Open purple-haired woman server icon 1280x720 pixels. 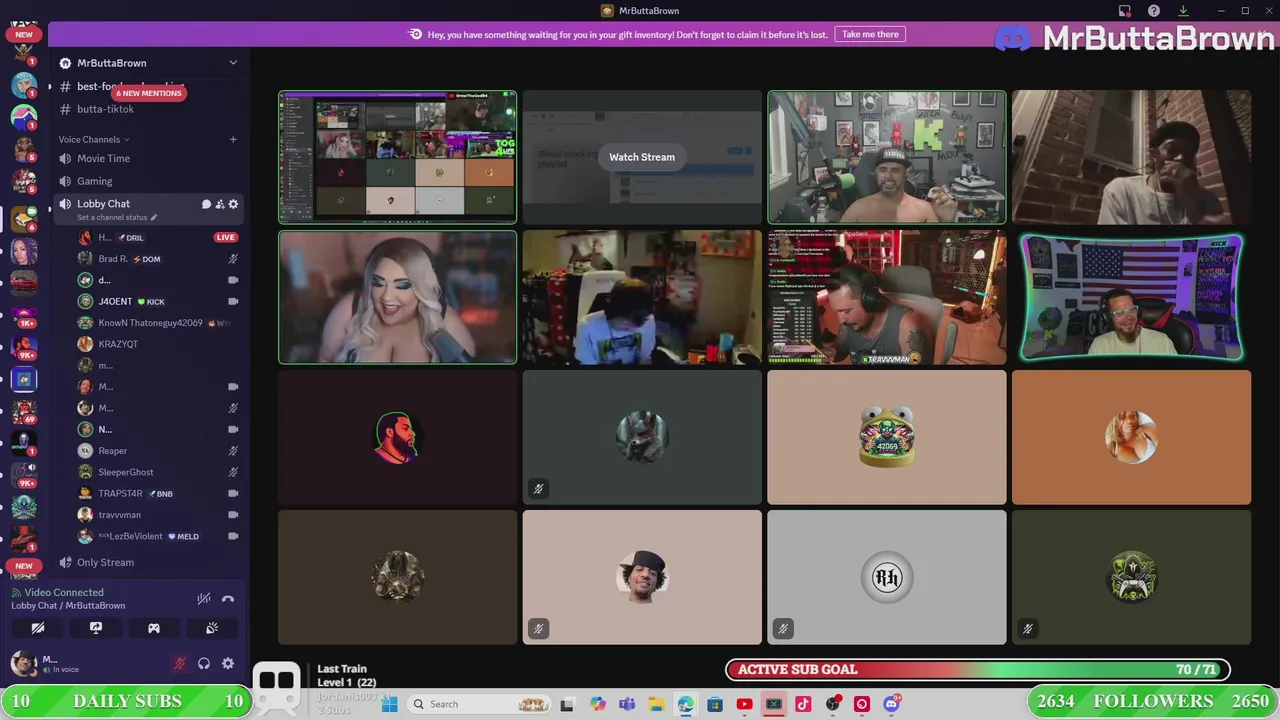[x=24, y=252]
